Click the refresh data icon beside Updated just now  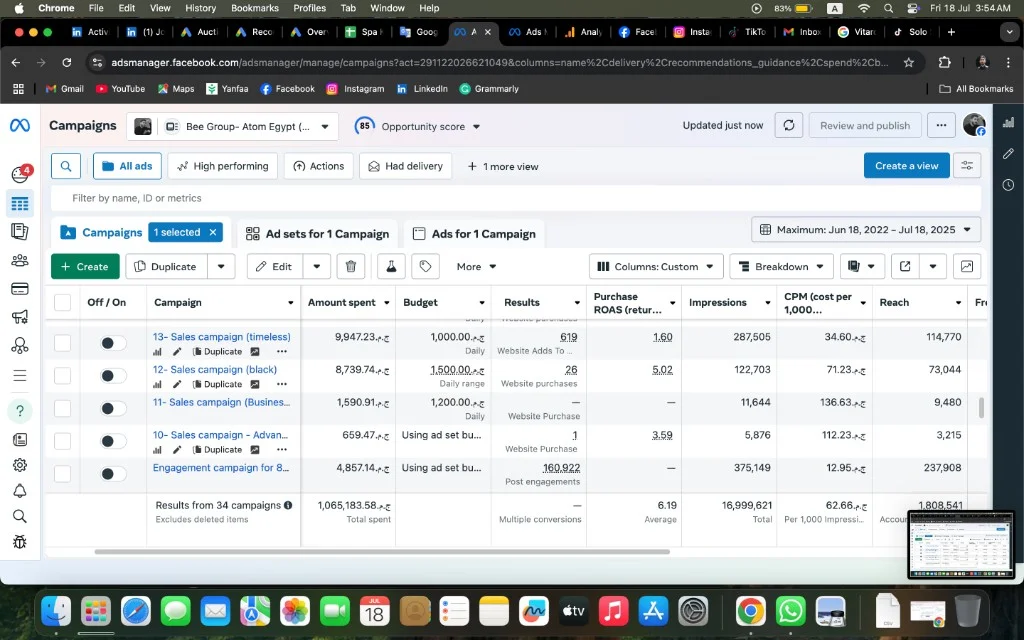coord(788,125)
